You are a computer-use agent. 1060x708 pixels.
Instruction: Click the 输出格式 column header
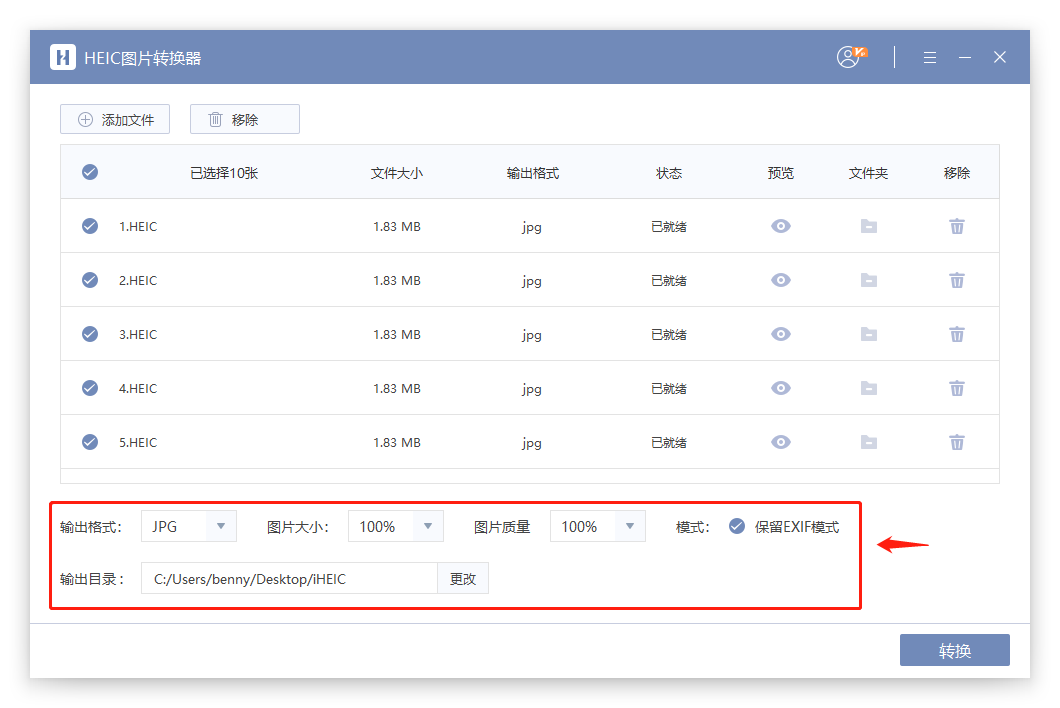pos(533,173)
